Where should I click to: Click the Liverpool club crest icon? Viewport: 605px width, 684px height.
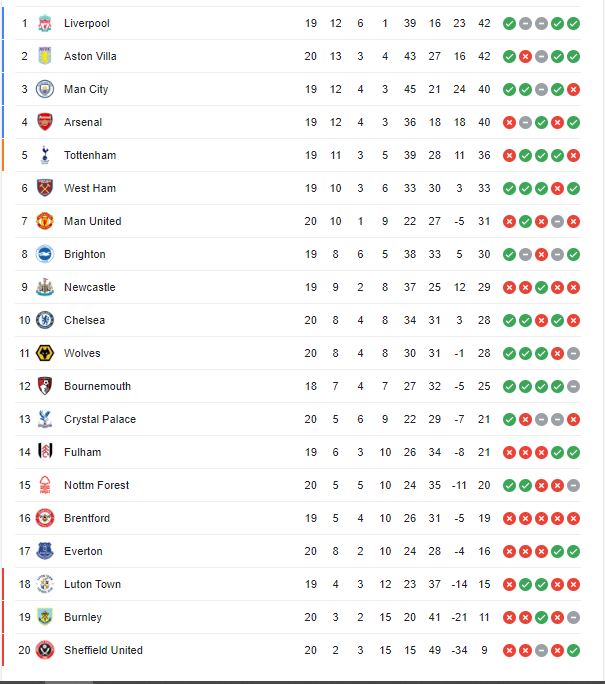[44, 23]
